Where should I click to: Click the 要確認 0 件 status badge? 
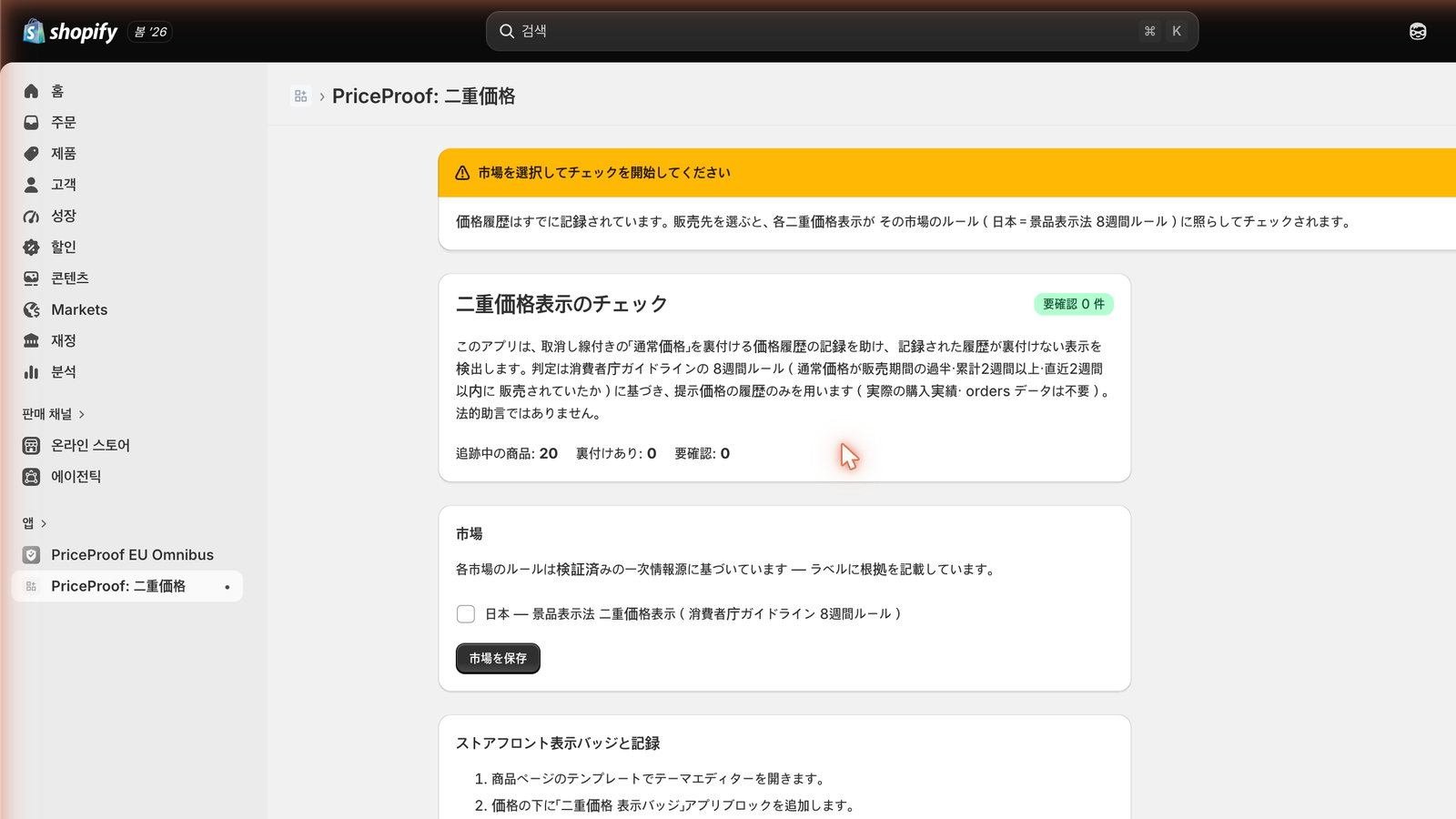point(1074,304)
